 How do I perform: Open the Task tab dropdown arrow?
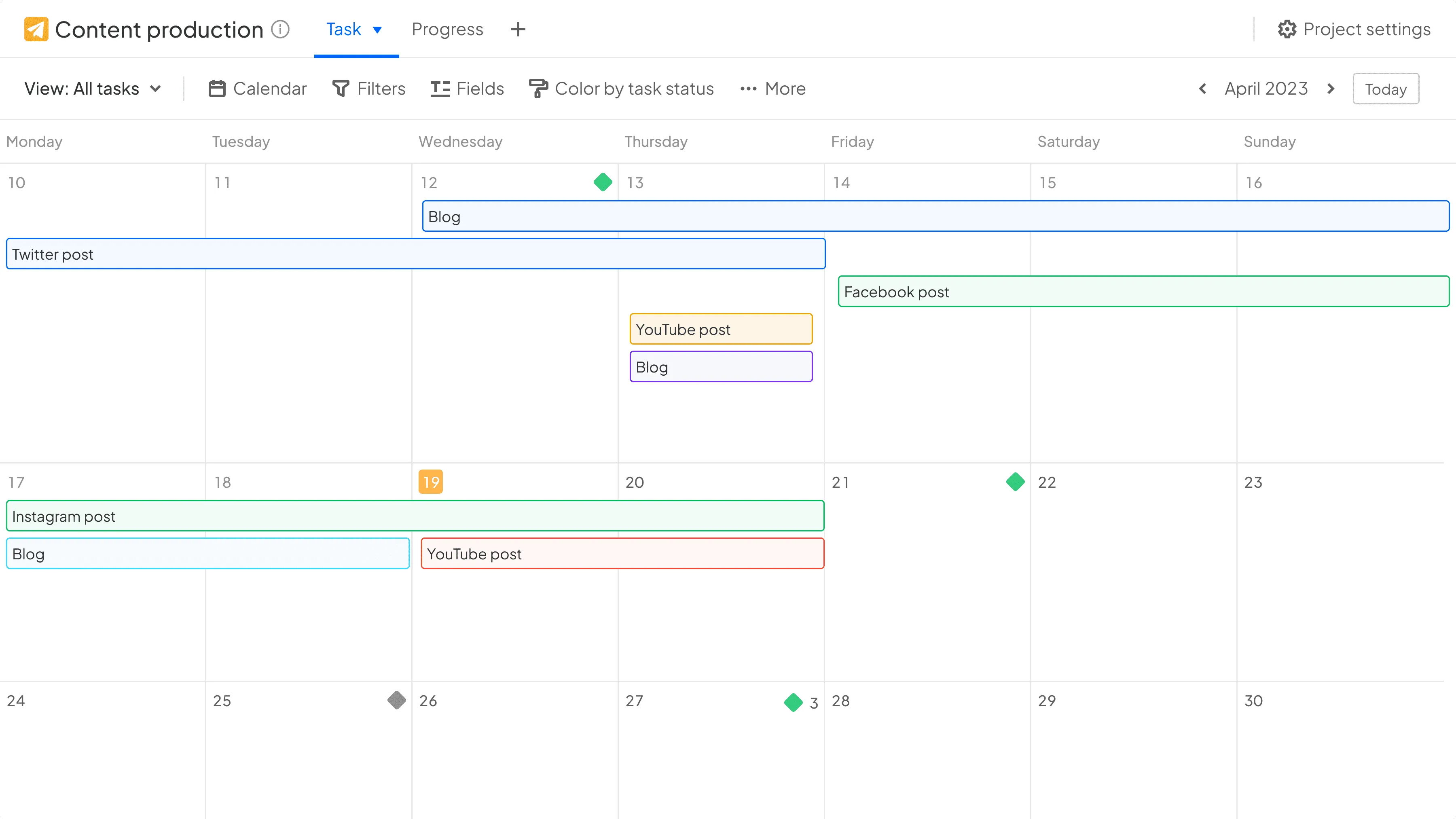[x=378, y=30]
